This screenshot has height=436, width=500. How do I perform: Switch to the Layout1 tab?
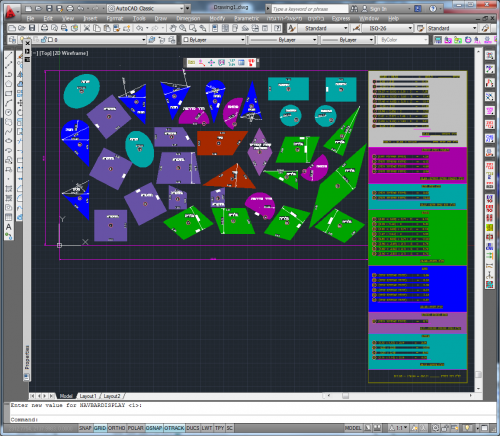point(88,396)
